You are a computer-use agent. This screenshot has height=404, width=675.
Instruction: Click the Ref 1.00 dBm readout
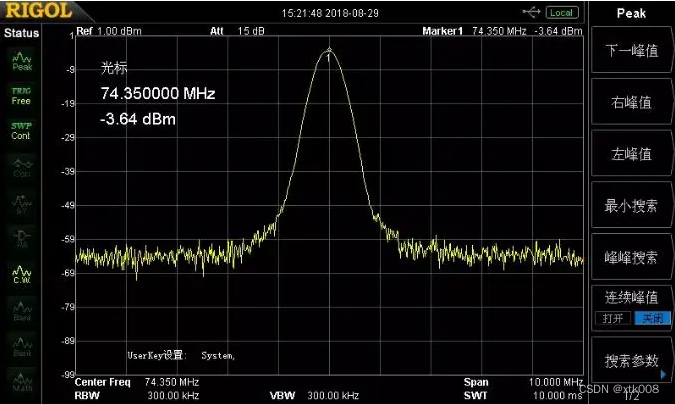coord(109,31)
